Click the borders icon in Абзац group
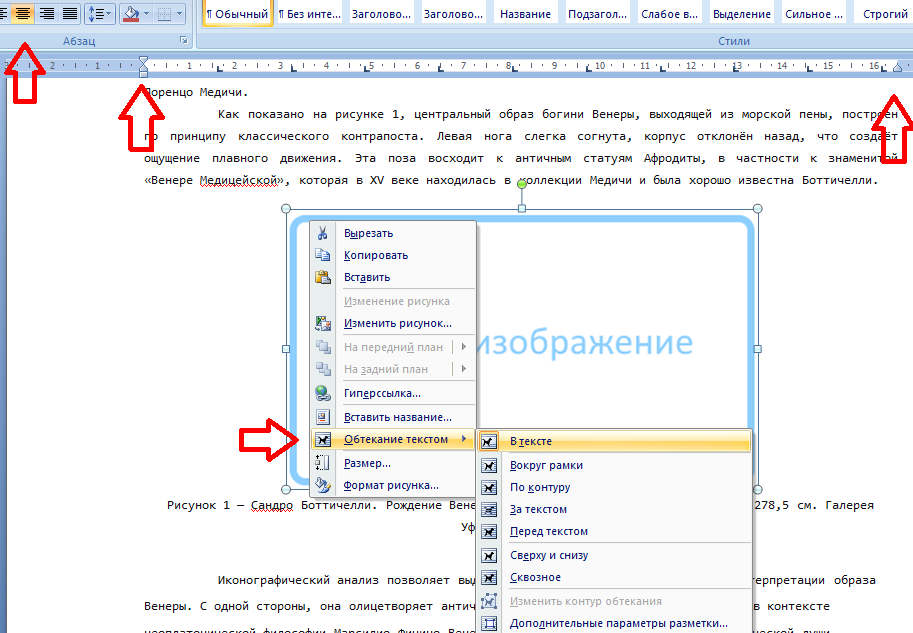 (x=165, y=13)
